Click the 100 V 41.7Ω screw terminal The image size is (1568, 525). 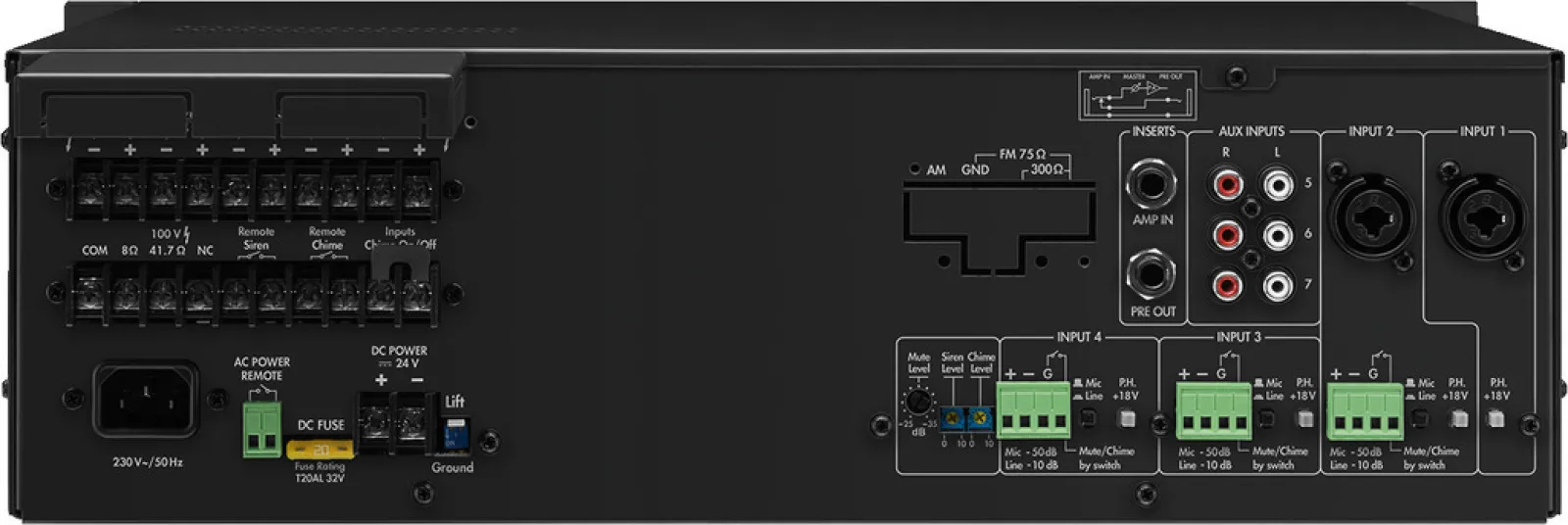tap(163, 295)
